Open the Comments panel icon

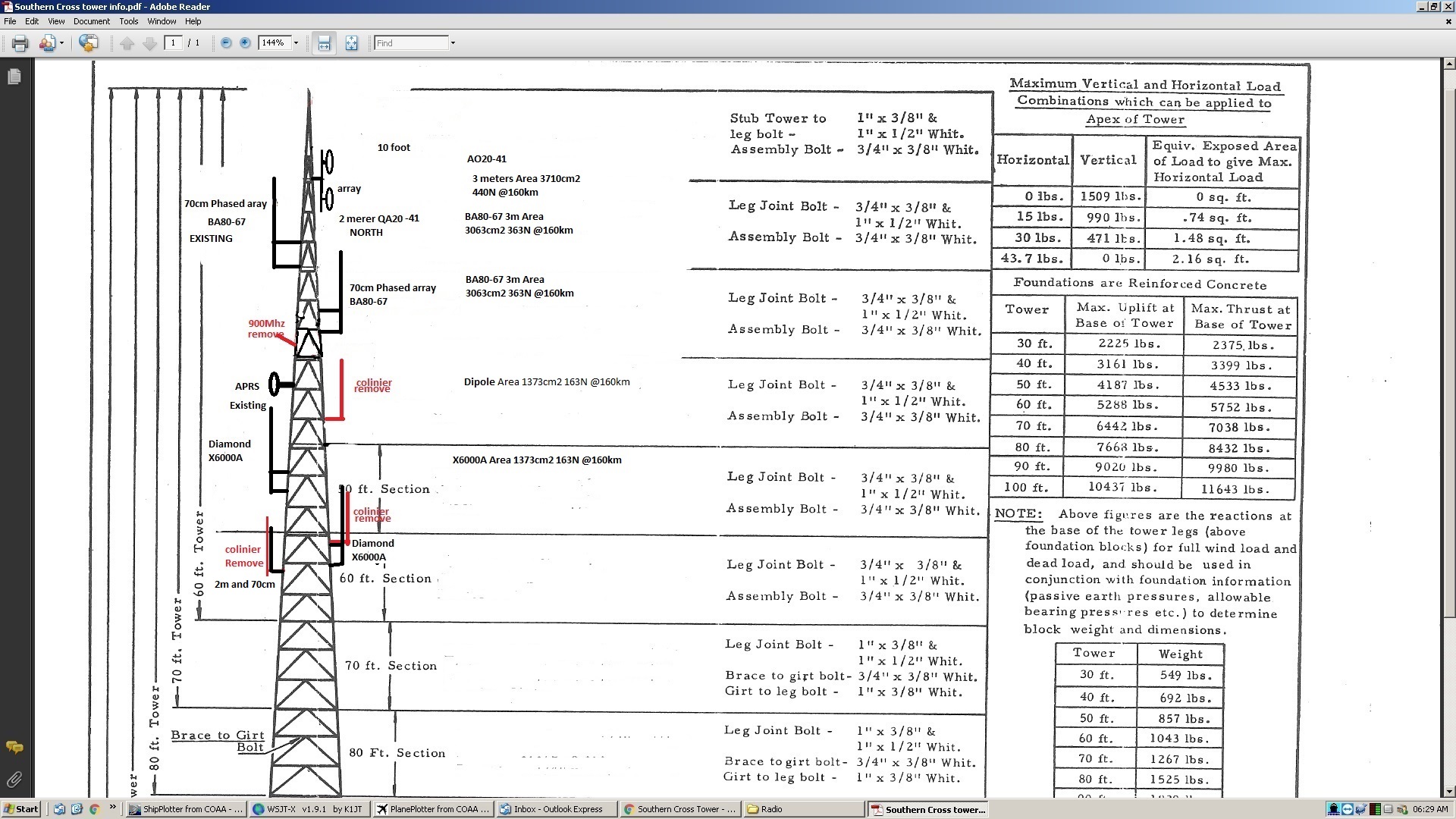[x=14, y=748]
